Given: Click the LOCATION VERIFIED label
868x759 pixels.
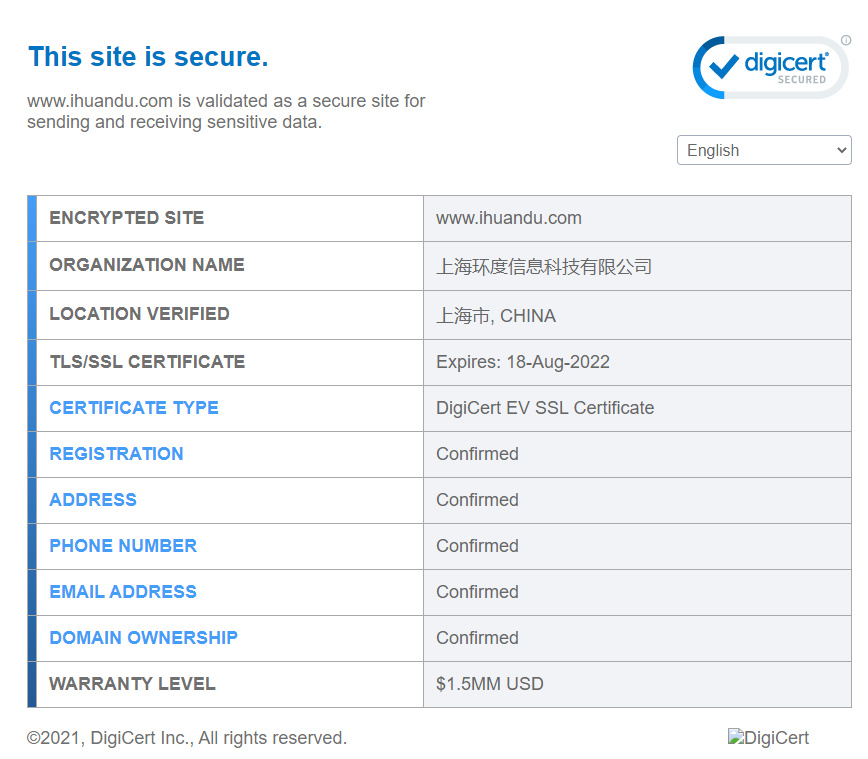Looking at the screenshot, I should tap(140, 314).
